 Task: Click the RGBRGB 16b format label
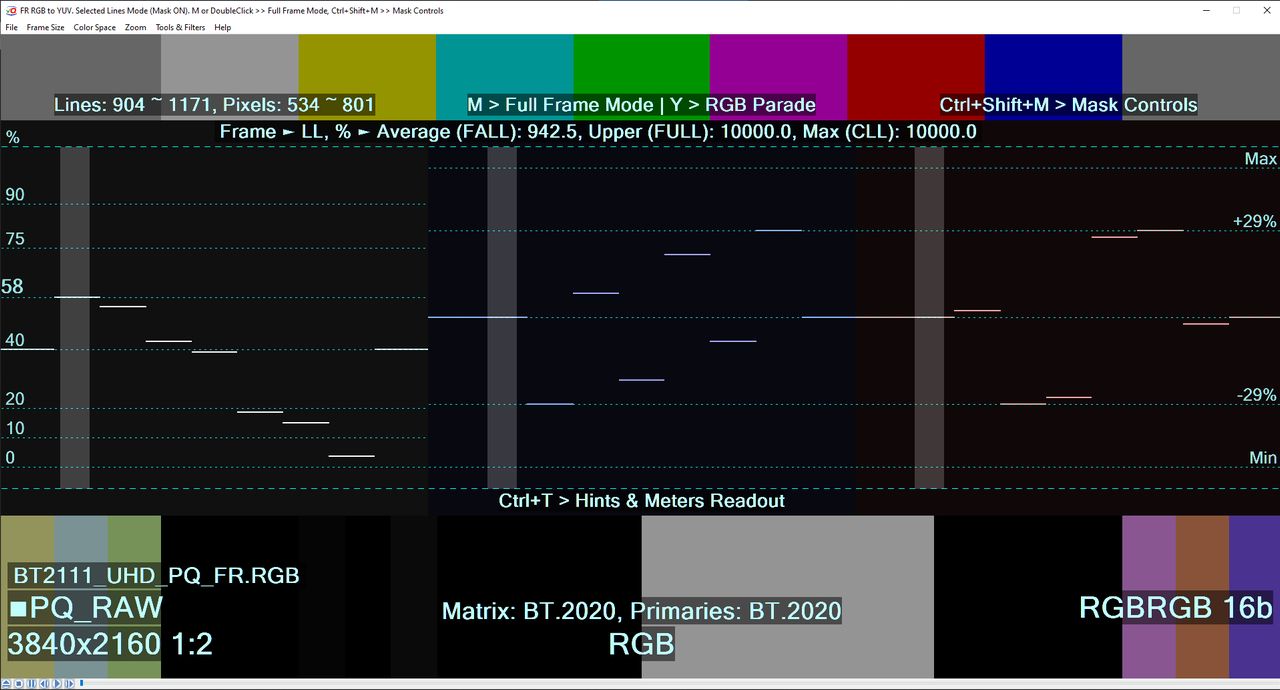pyautogui.click(x=1175, y=607)
